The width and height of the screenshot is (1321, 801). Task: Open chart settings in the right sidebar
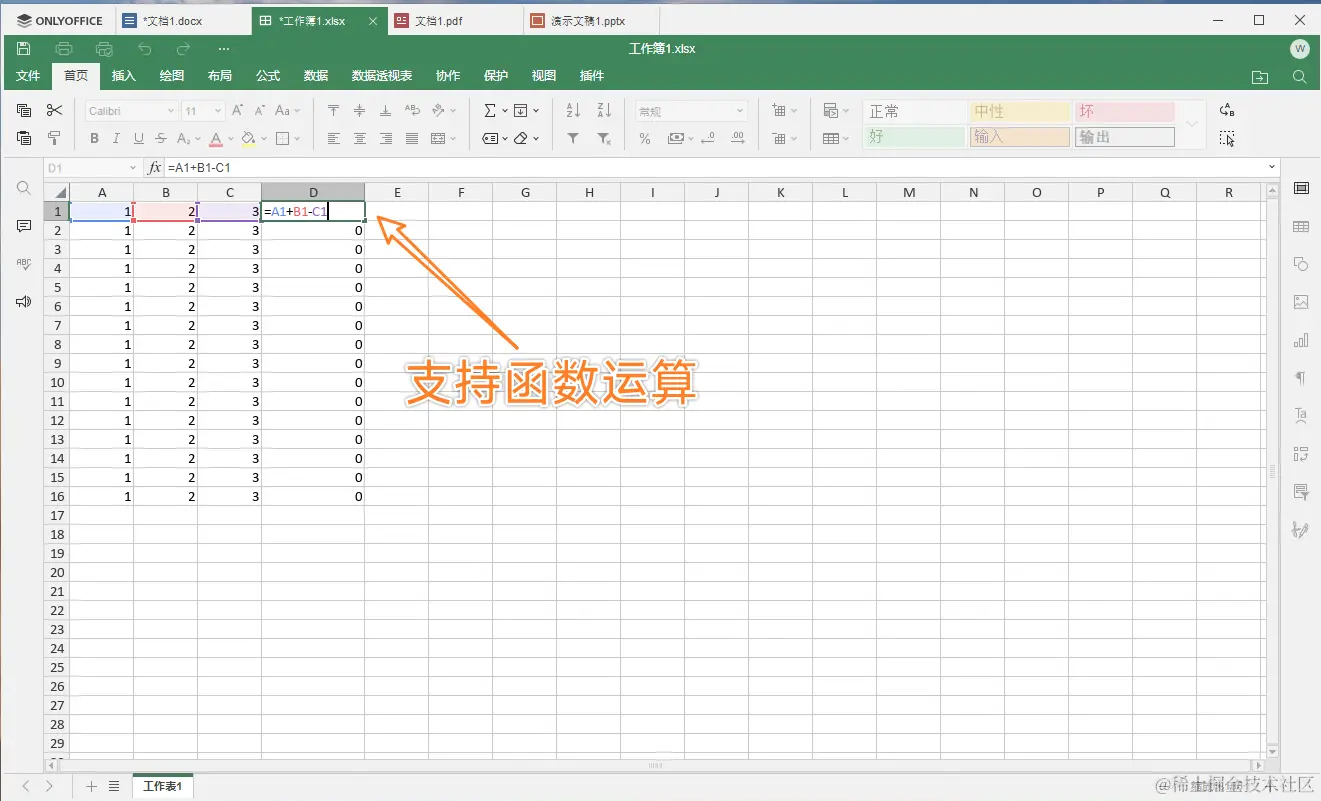(x=1301, y=340)
